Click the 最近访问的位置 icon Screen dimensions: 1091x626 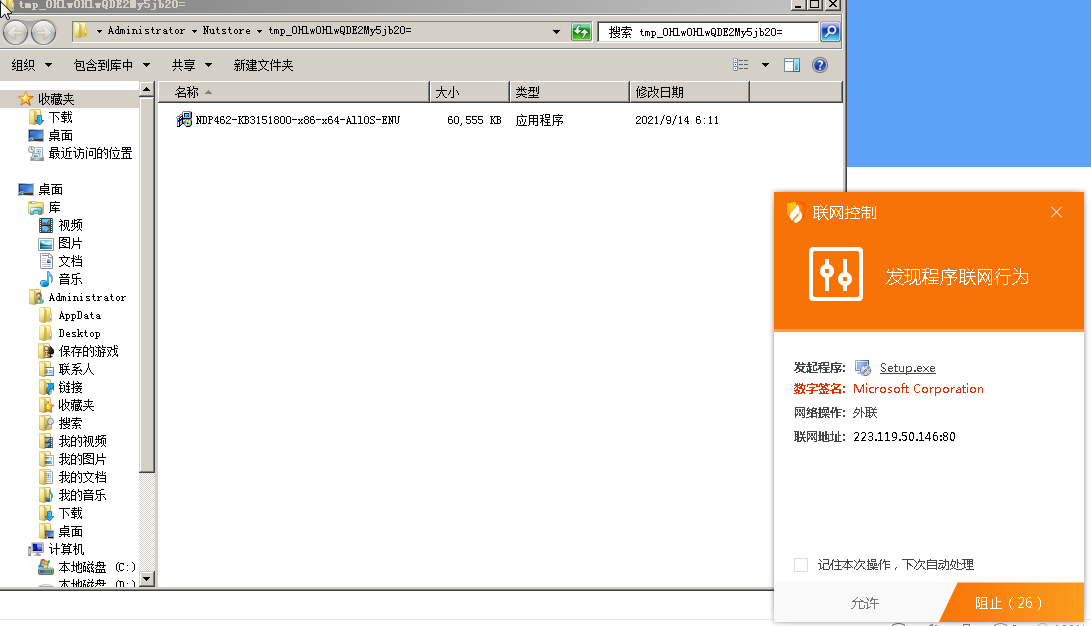tap(36, 153)
